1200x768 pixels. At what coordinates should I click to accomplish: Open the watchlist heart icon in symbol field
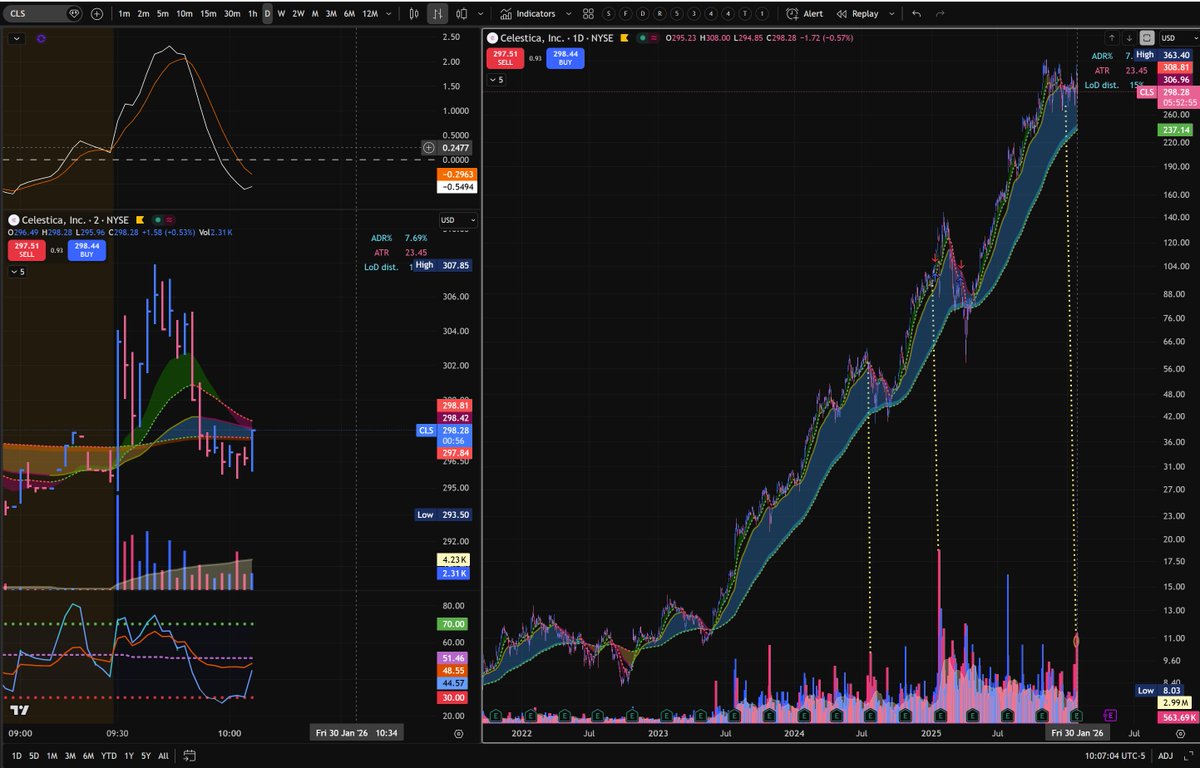(72, 14)
